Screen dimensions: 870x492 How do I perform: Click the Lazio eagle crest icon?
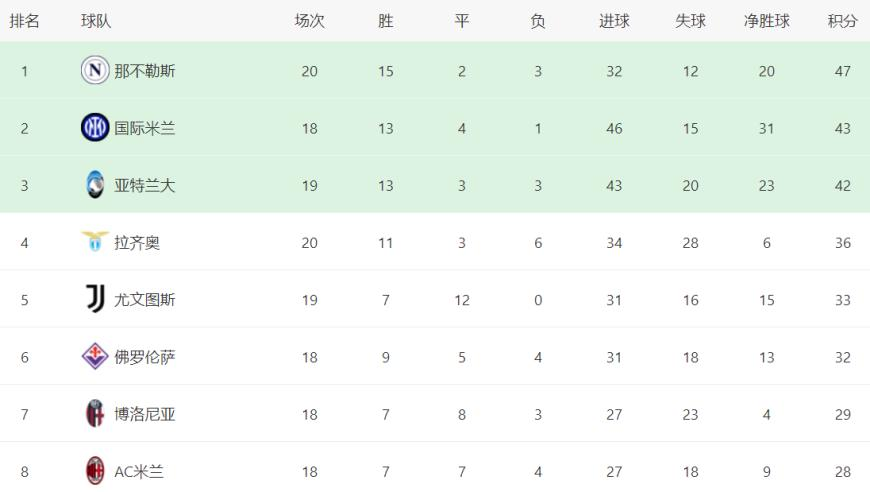(x=95, y=242)
